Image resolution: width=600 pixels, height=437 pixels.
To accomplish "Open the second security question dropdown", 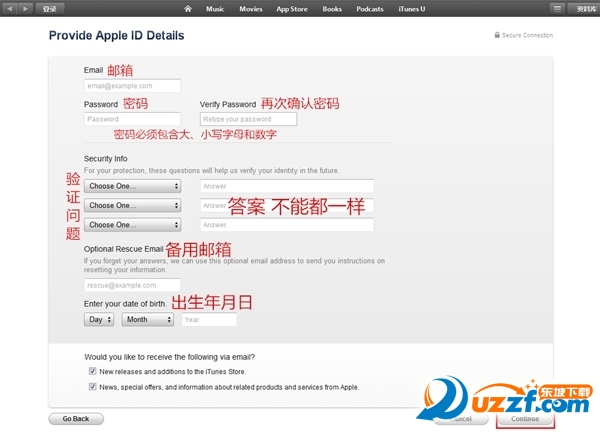I will [x=132, y=205].
